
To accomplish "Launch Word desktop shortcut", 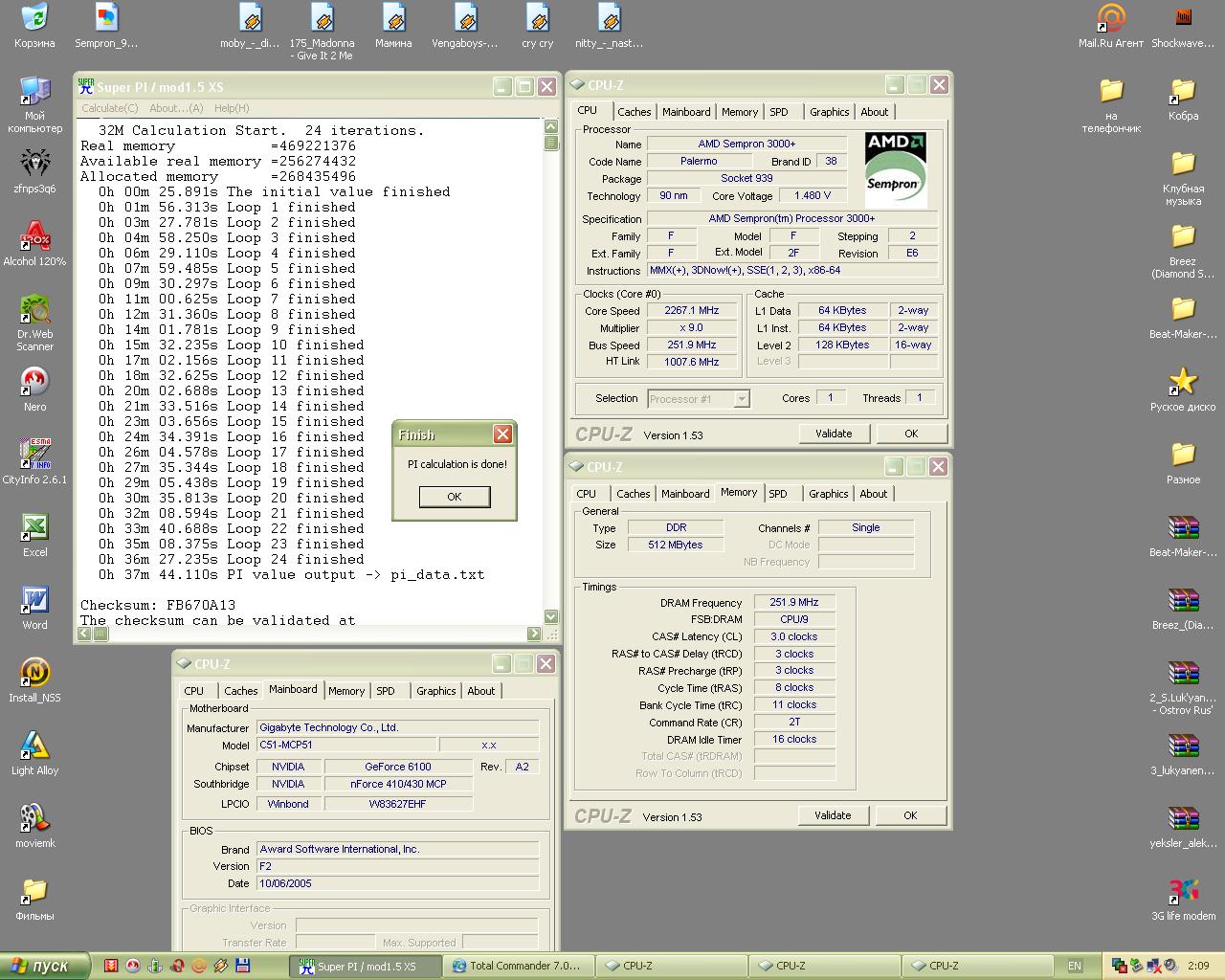I will tap(34, 608).
